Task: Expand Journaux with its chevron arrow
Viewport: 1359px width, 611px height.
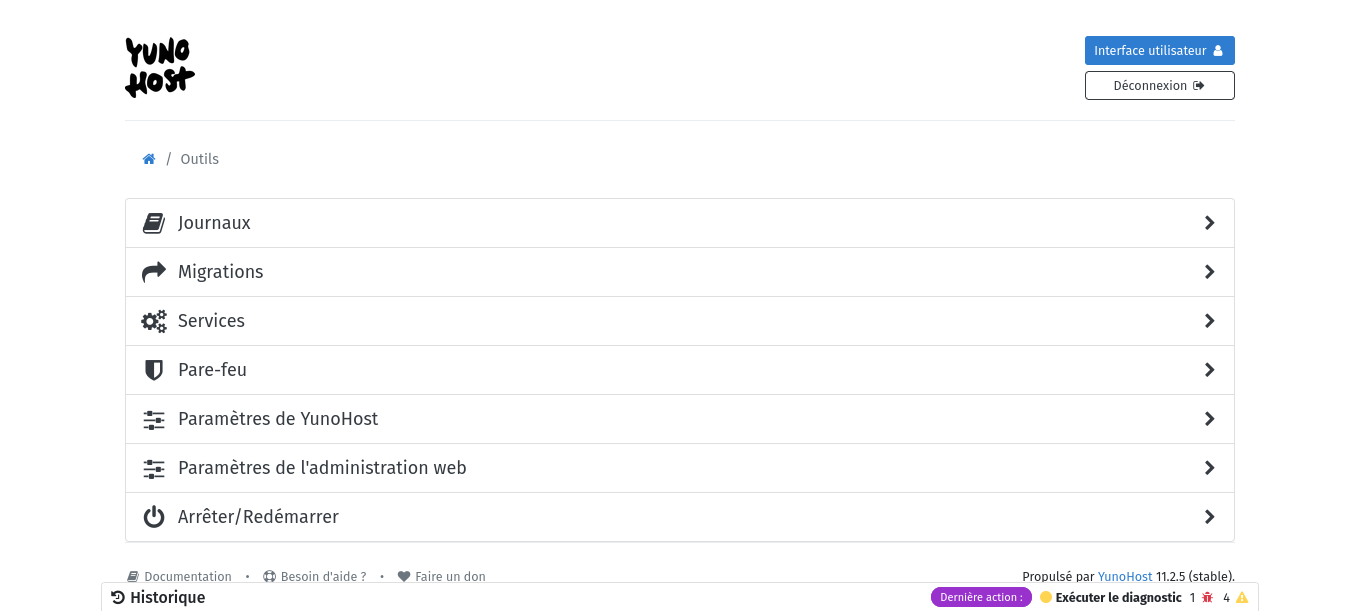Action: click(x=1209, y=223)
